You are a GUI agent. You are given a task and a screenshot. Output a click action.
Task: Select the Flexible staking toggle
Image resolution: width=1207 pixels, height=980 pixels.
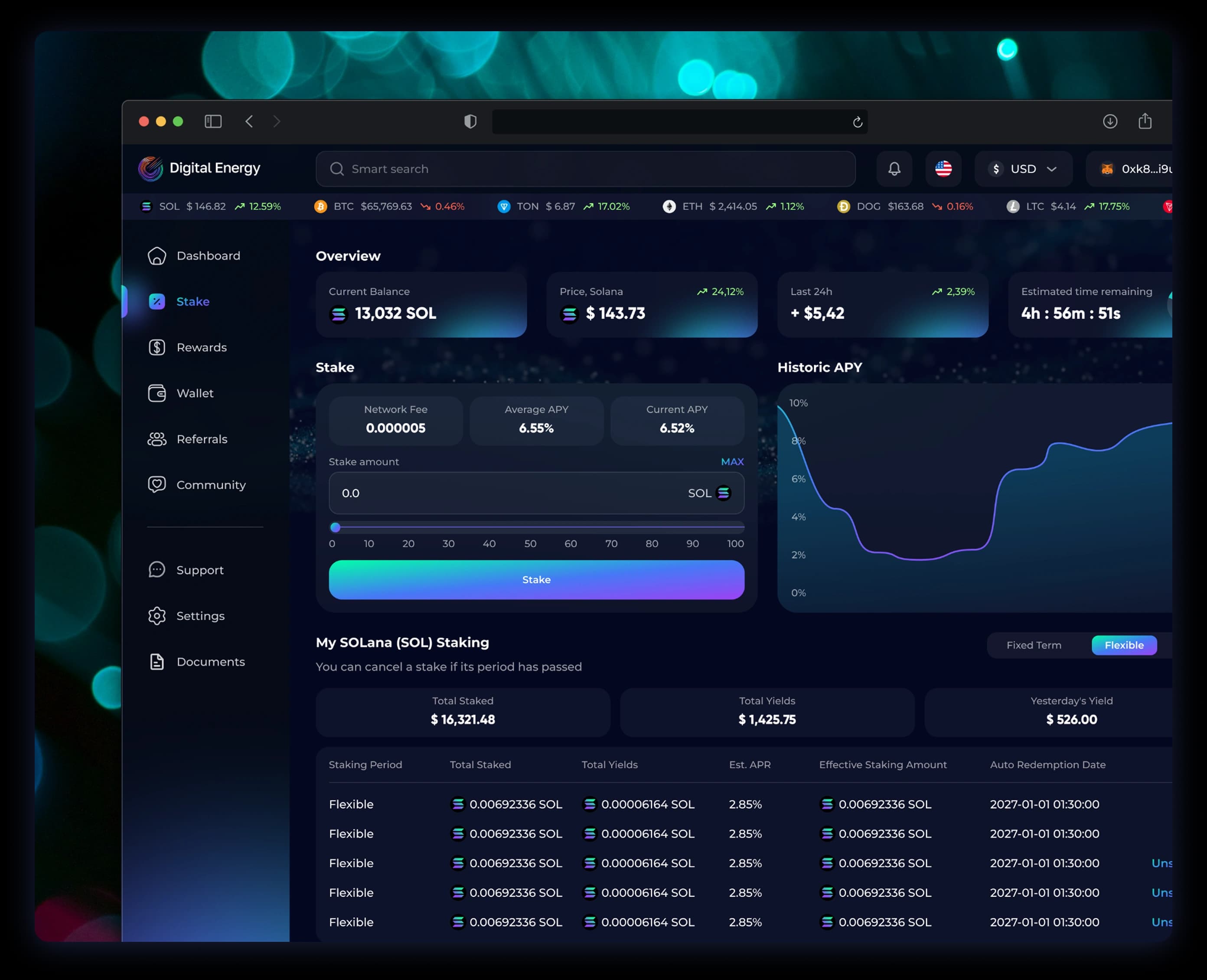tap(1123, 645)
